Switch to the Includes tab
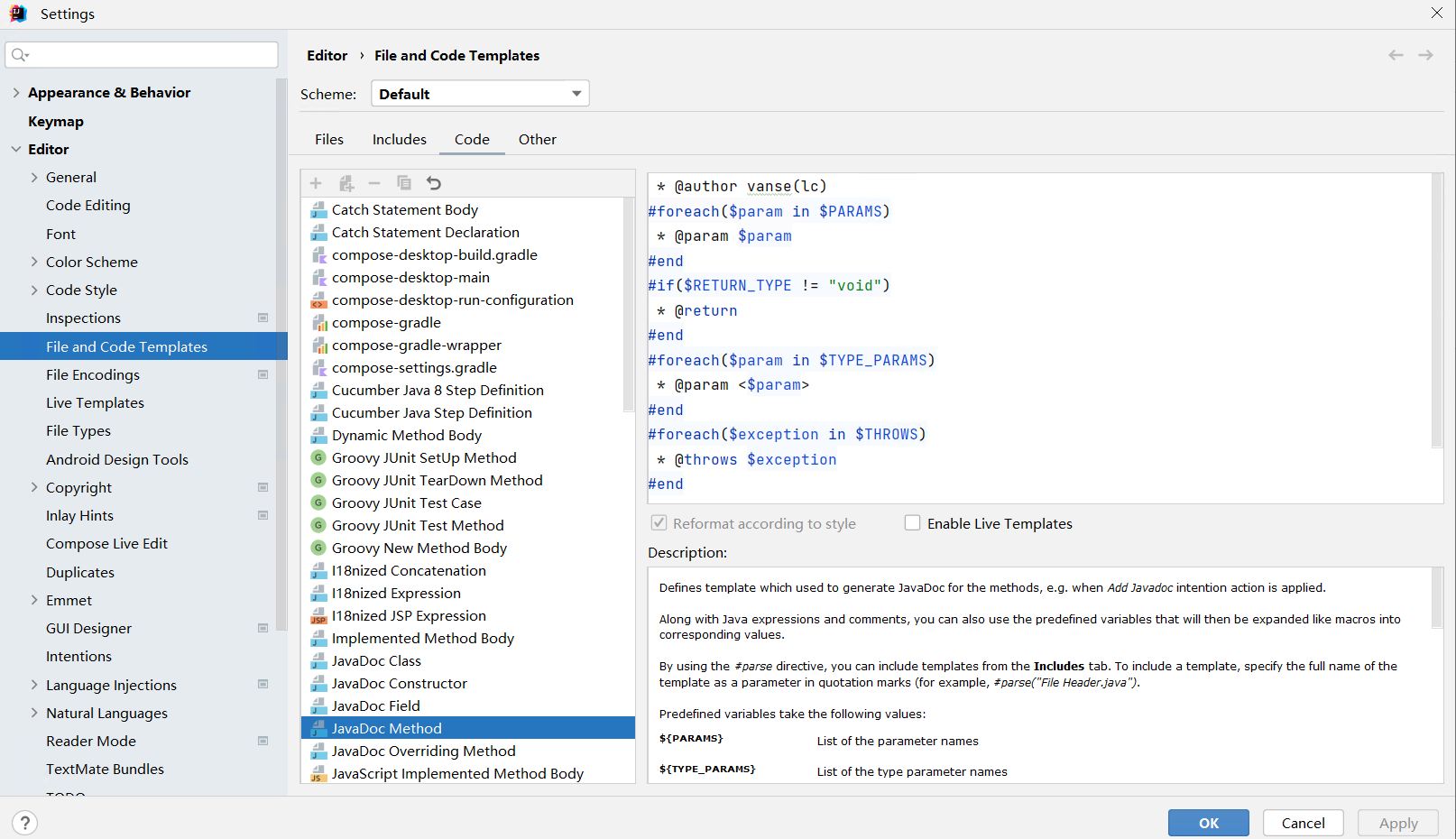 point(399,140)
